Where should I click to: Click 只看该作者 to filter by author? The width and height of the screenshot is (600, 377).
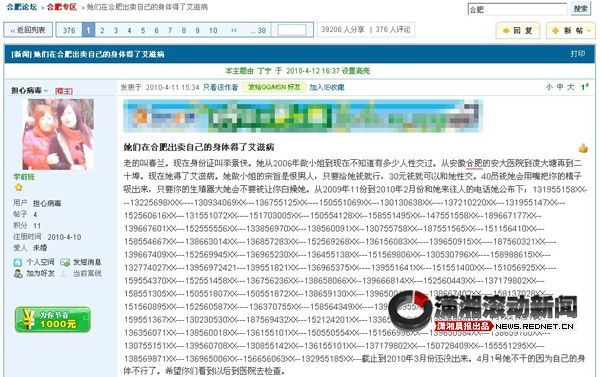click(x=220, y=87)
